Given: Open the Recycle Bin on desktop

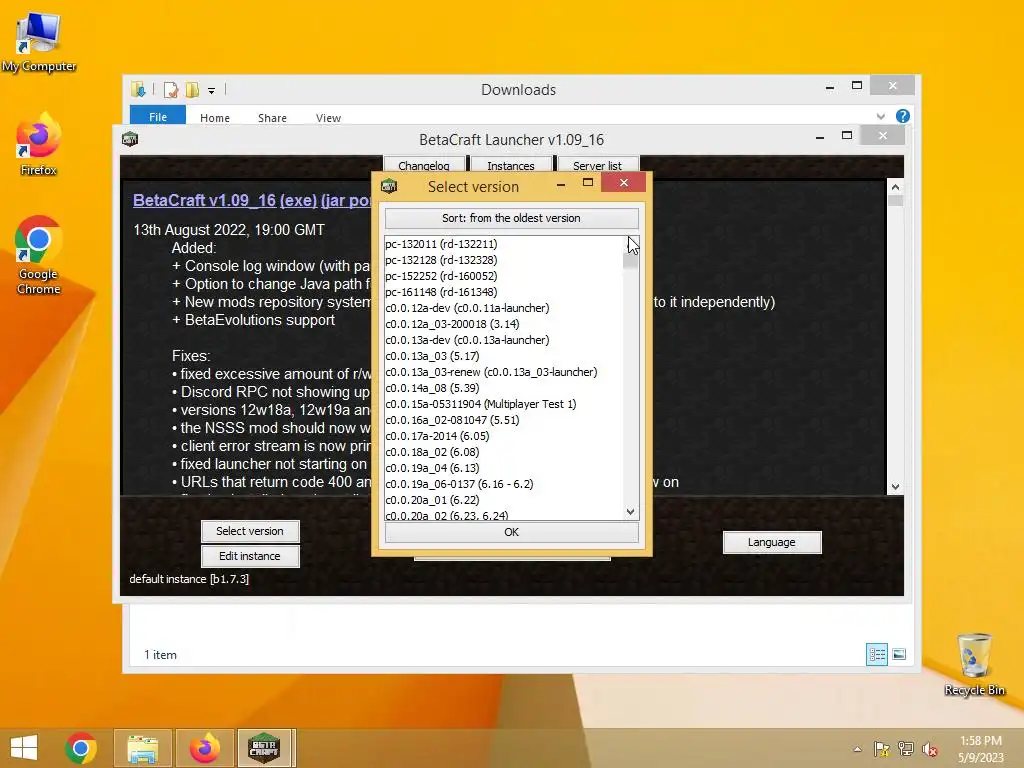Looking at the screenshot, I should tap(974, 665).
